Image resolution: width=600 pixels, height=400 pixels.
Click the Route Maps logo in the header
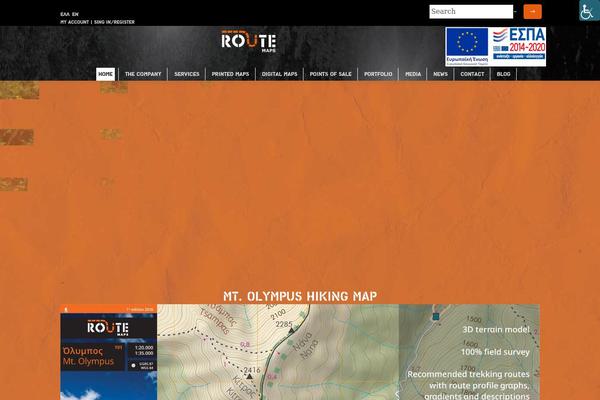click(x=248, y=43)
